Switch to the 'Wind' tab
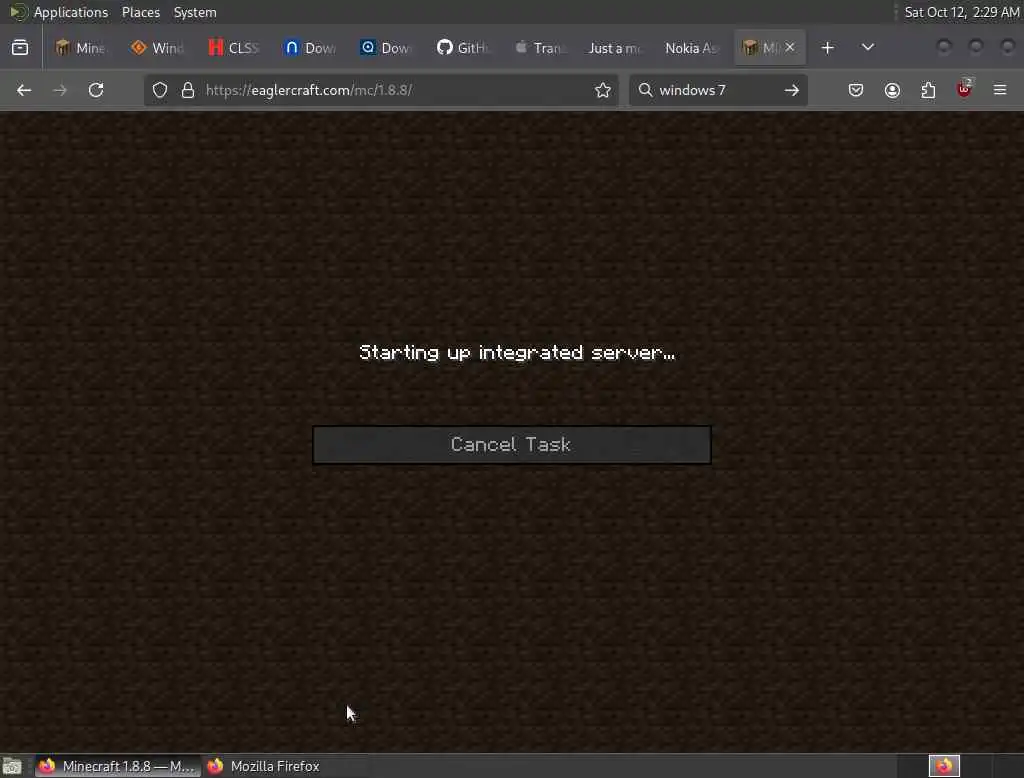This screenshot has height=778, width=1024. pyautogui.click(x=157, y=48)
